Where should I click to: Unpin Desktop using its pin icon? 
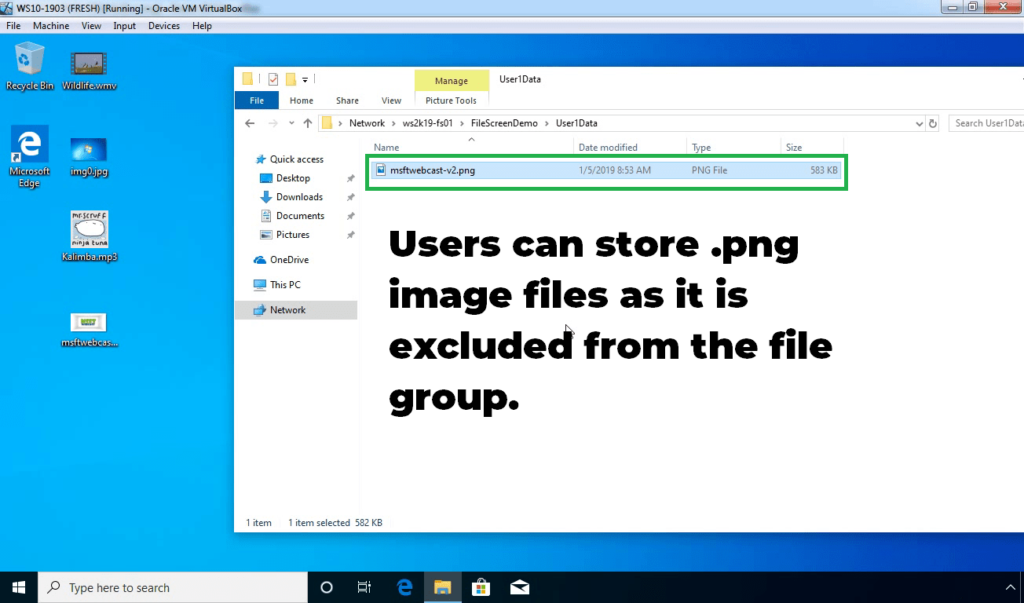351,178
